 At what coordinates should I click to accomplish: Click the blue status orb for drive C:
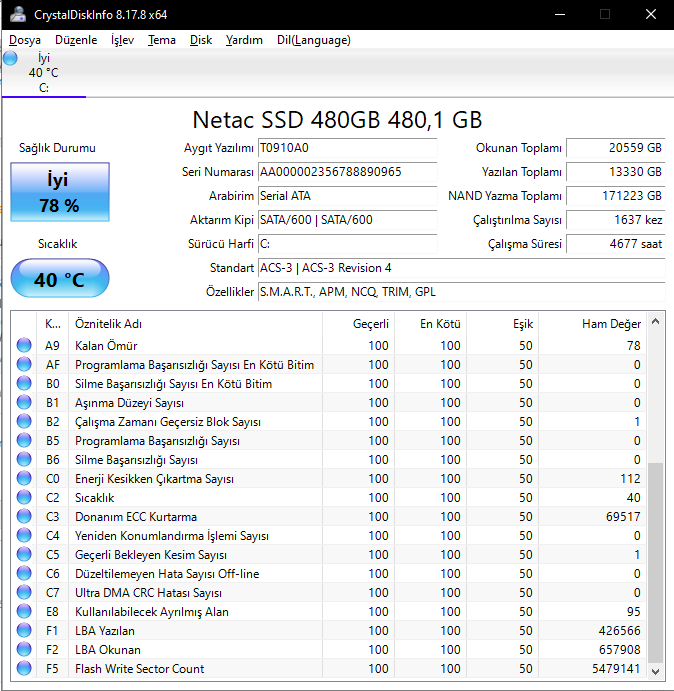(x=10, y=59)
